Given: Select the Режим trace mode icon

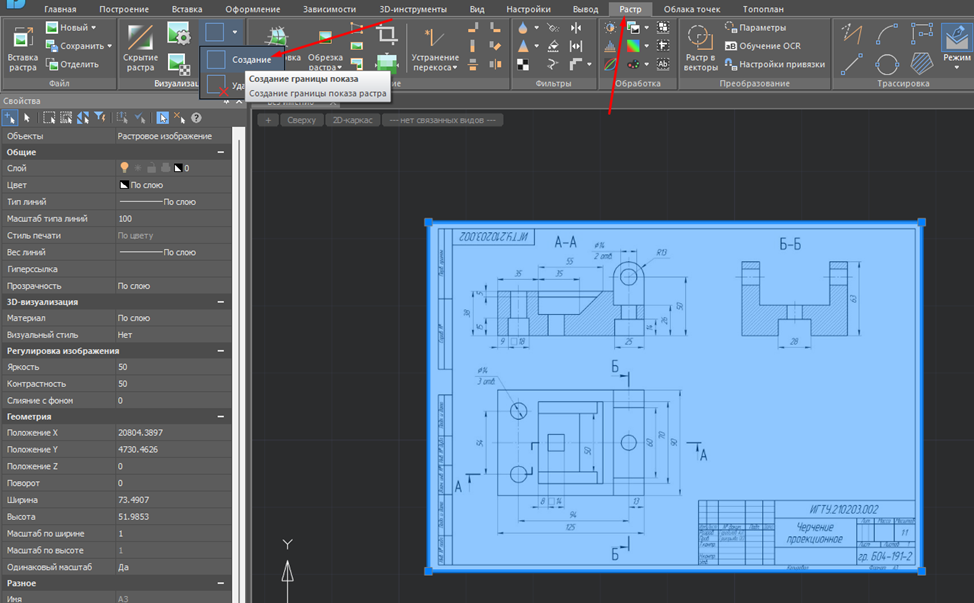Looking at the screenshot, I should [955, 40].
